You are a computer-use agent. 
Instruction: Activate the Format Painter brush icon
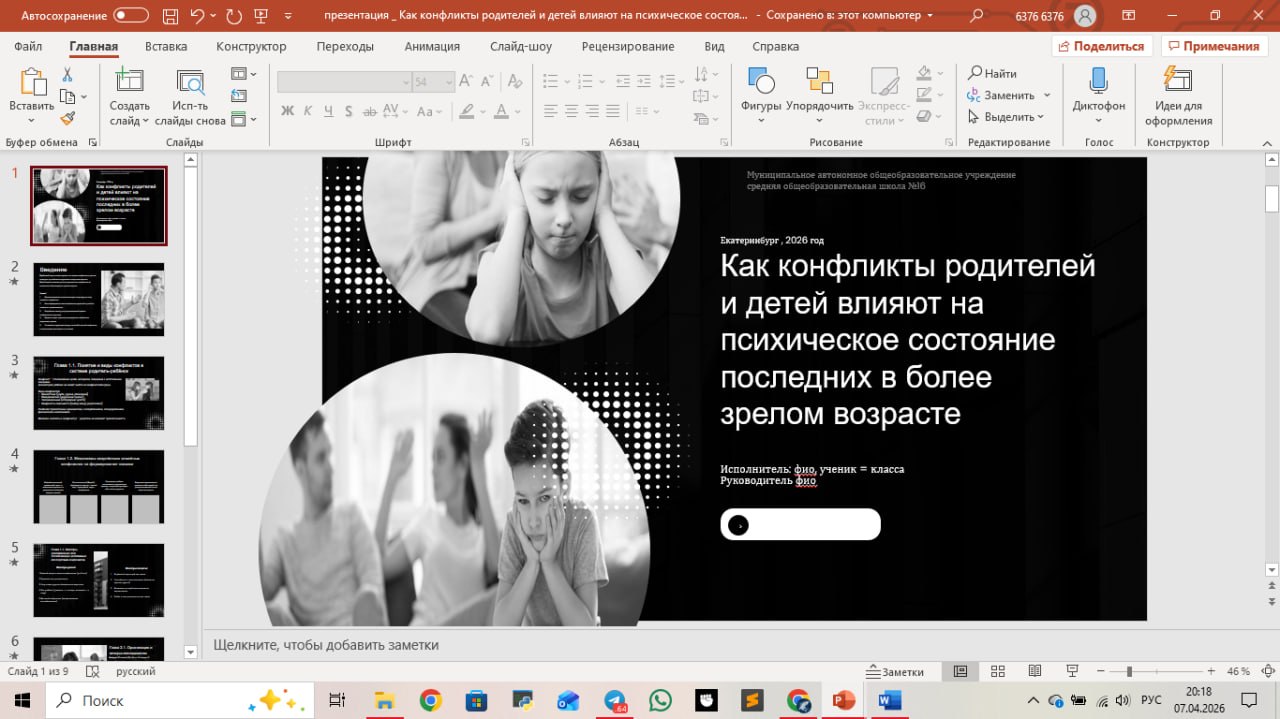[x=68, y=118]
